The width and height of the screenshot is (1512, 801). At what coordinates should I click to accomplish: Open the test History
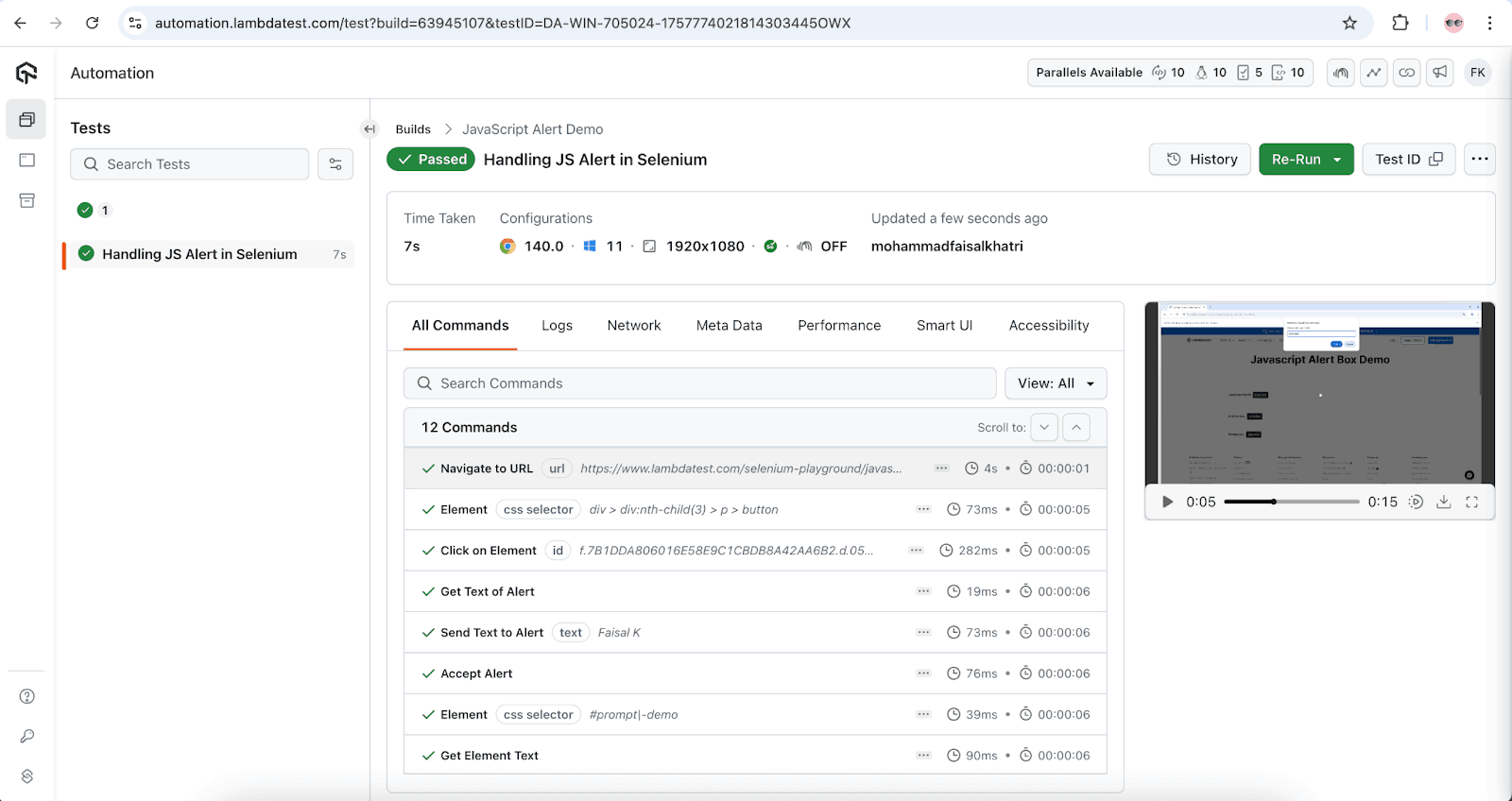coord(1200,160)
